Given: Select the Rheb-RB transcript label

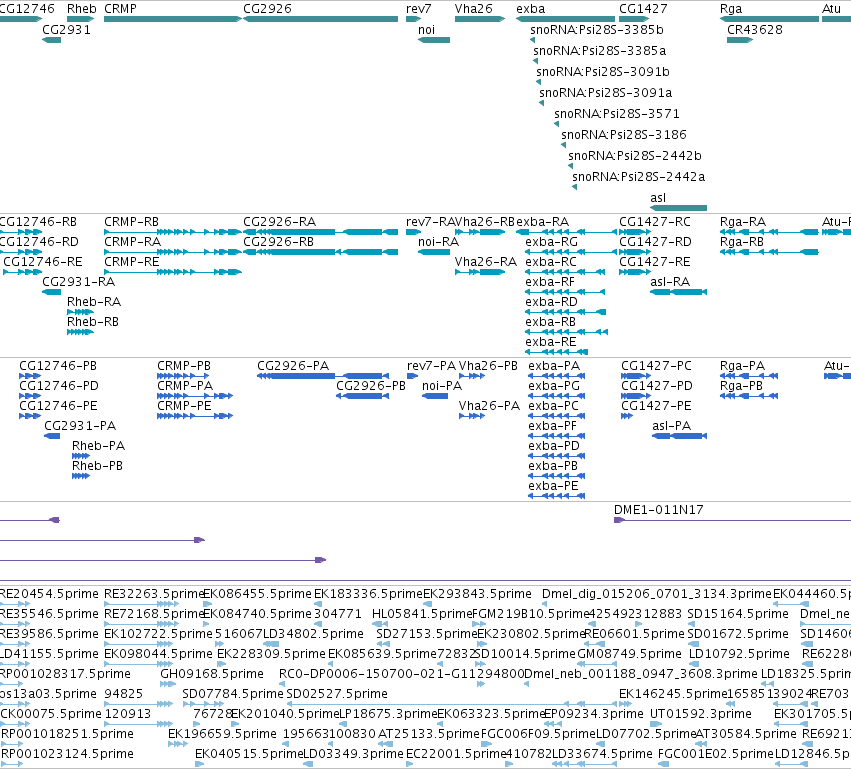Looking at the screenshot, I should (x=93, y=322).
